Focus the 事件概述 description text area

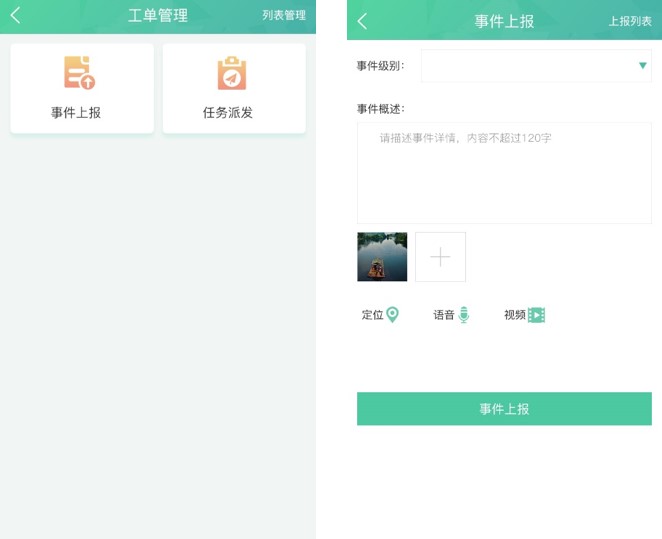click(505, 173)
